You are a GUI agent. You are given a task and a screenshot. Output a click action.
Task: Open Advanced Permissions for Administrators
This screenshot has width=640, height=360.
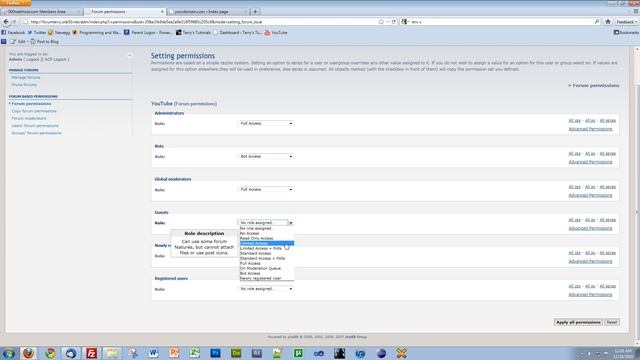pos(590,129)
